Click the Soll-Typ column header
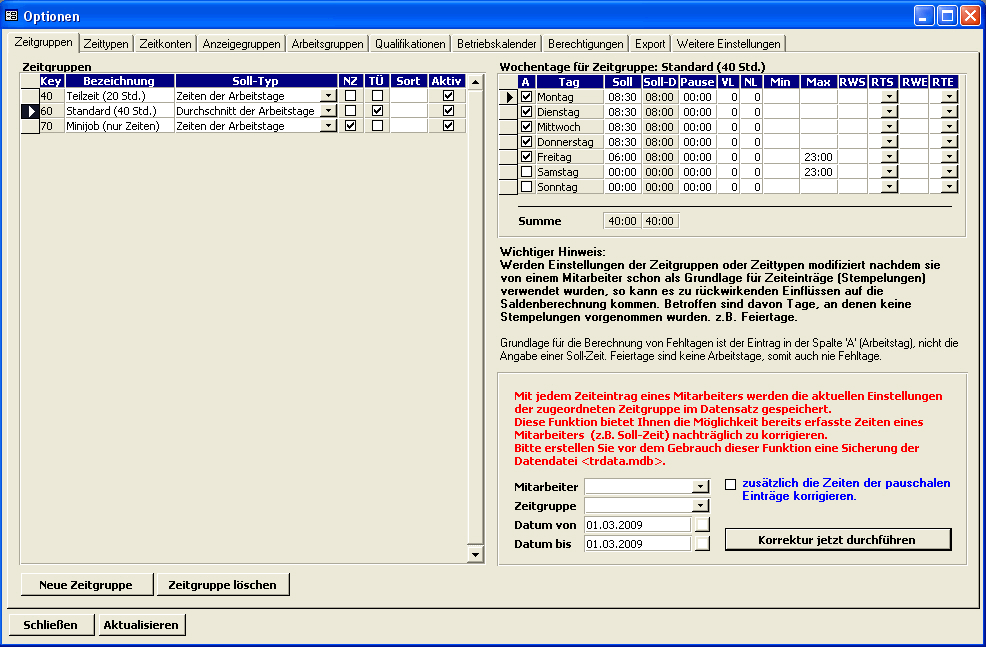Viewport: 986px width, 647px height. [256, 81]
